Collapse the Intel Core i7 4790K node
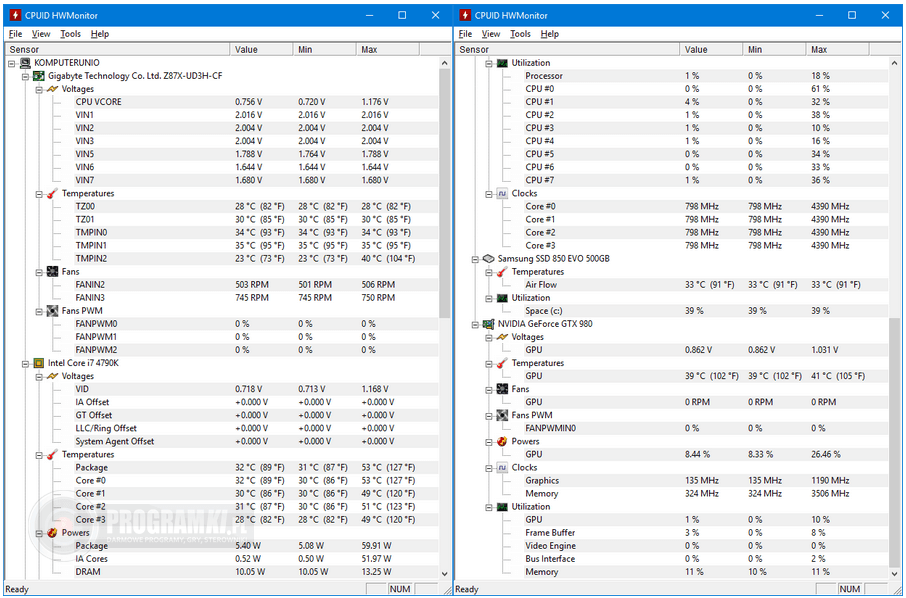Screen dimensions: 906x598 pos(25,363)
